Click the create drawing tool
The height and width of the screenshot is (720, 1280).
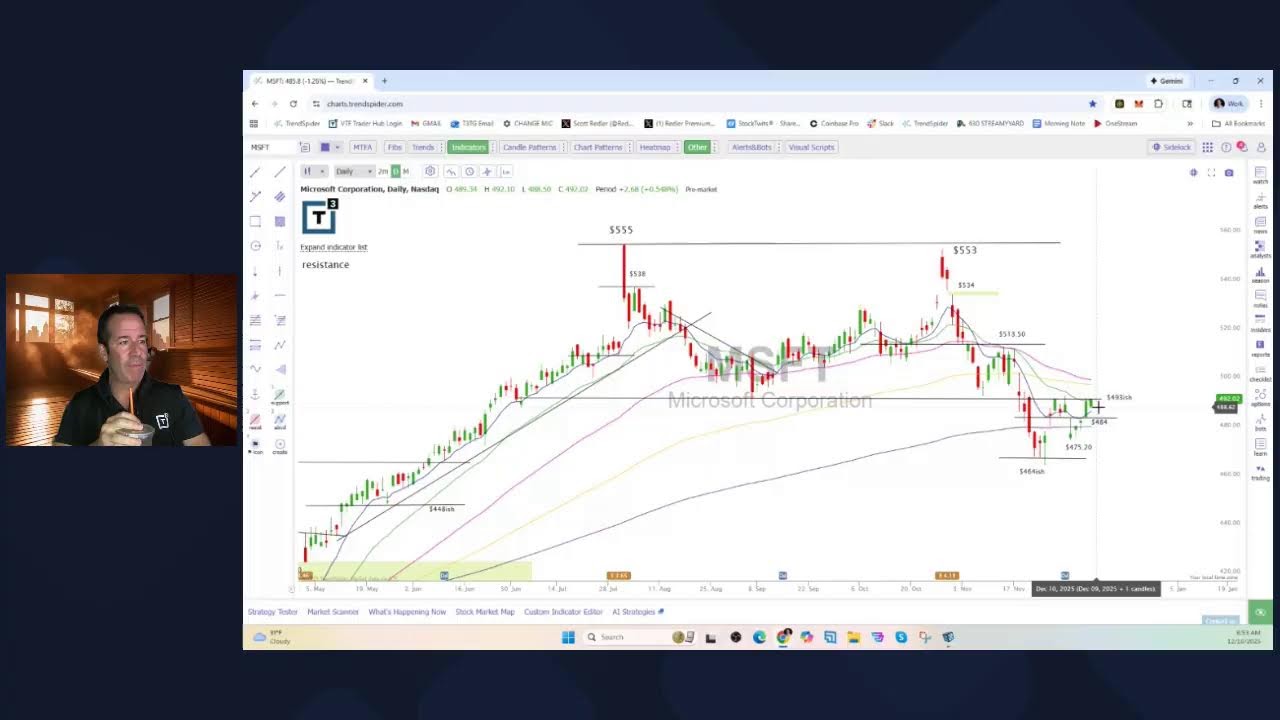tap(280, 446)
